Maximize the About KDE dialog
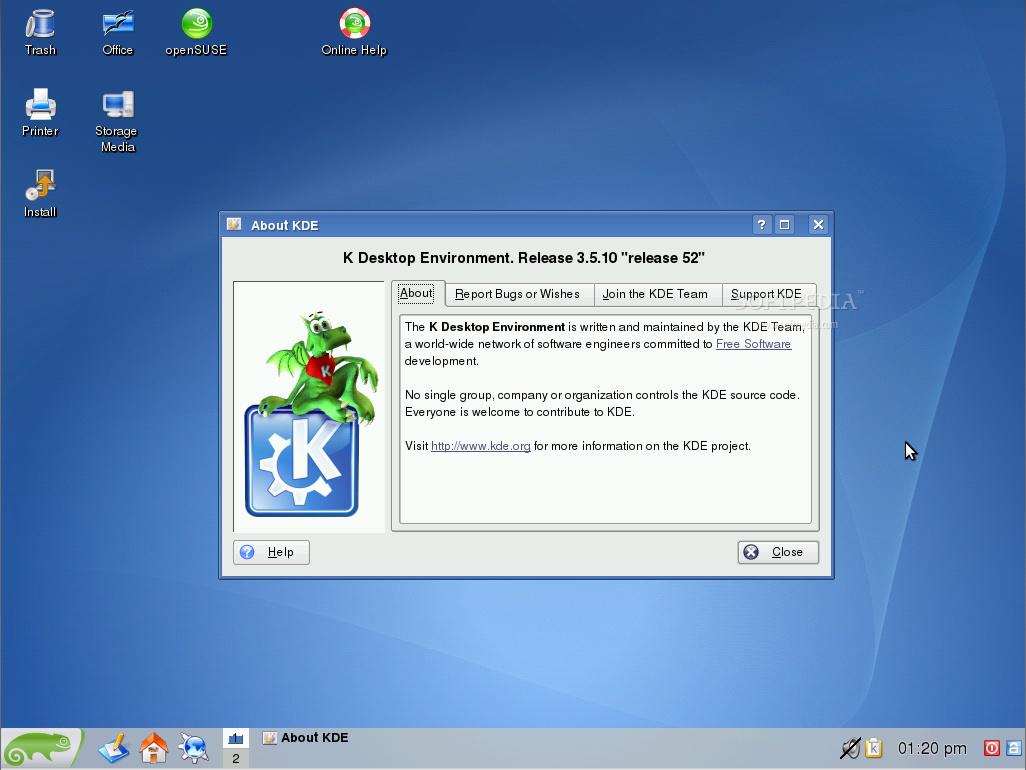 784,225
